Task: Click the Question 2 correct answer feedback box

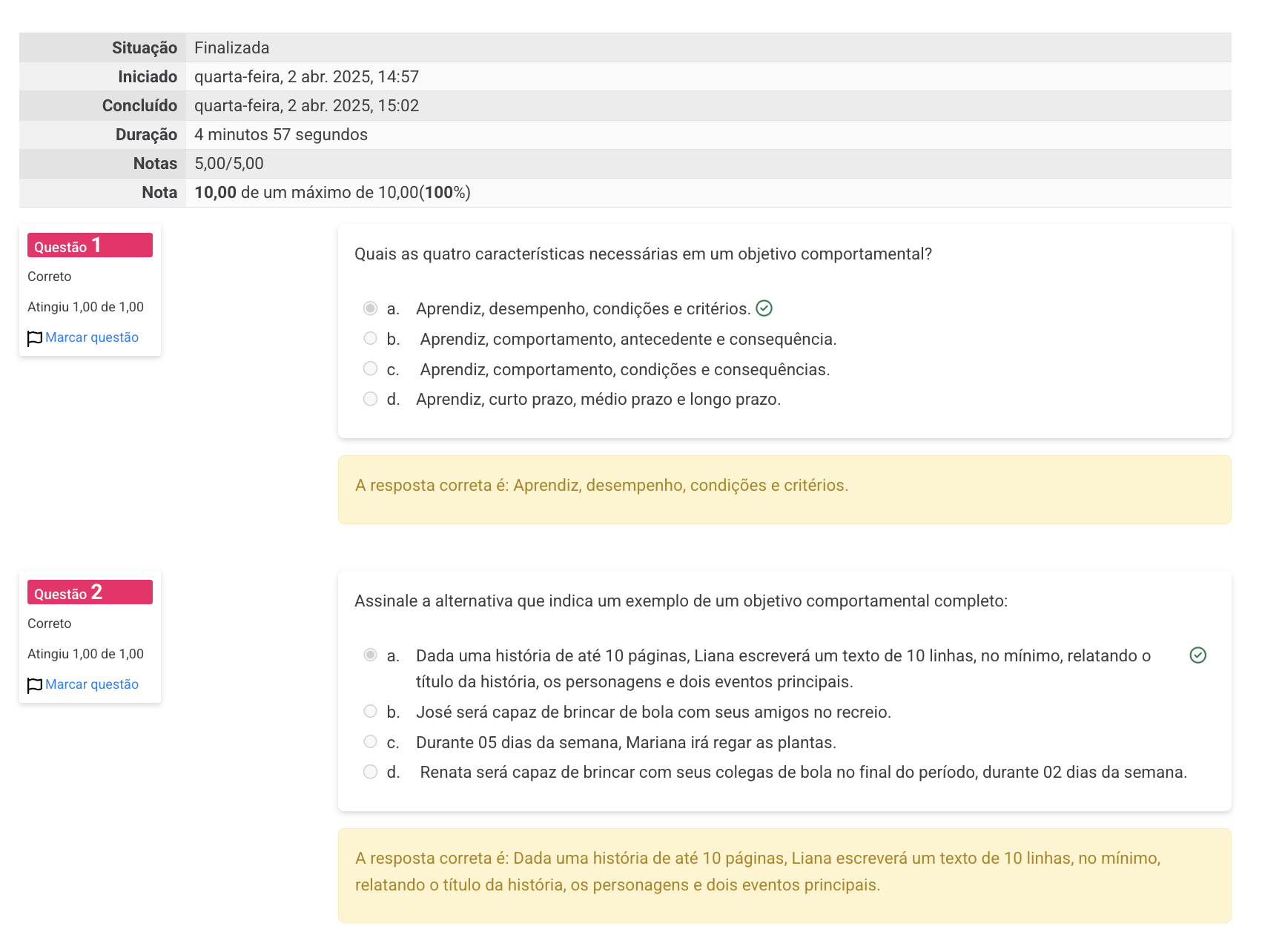Action: [x=784, y=875]
